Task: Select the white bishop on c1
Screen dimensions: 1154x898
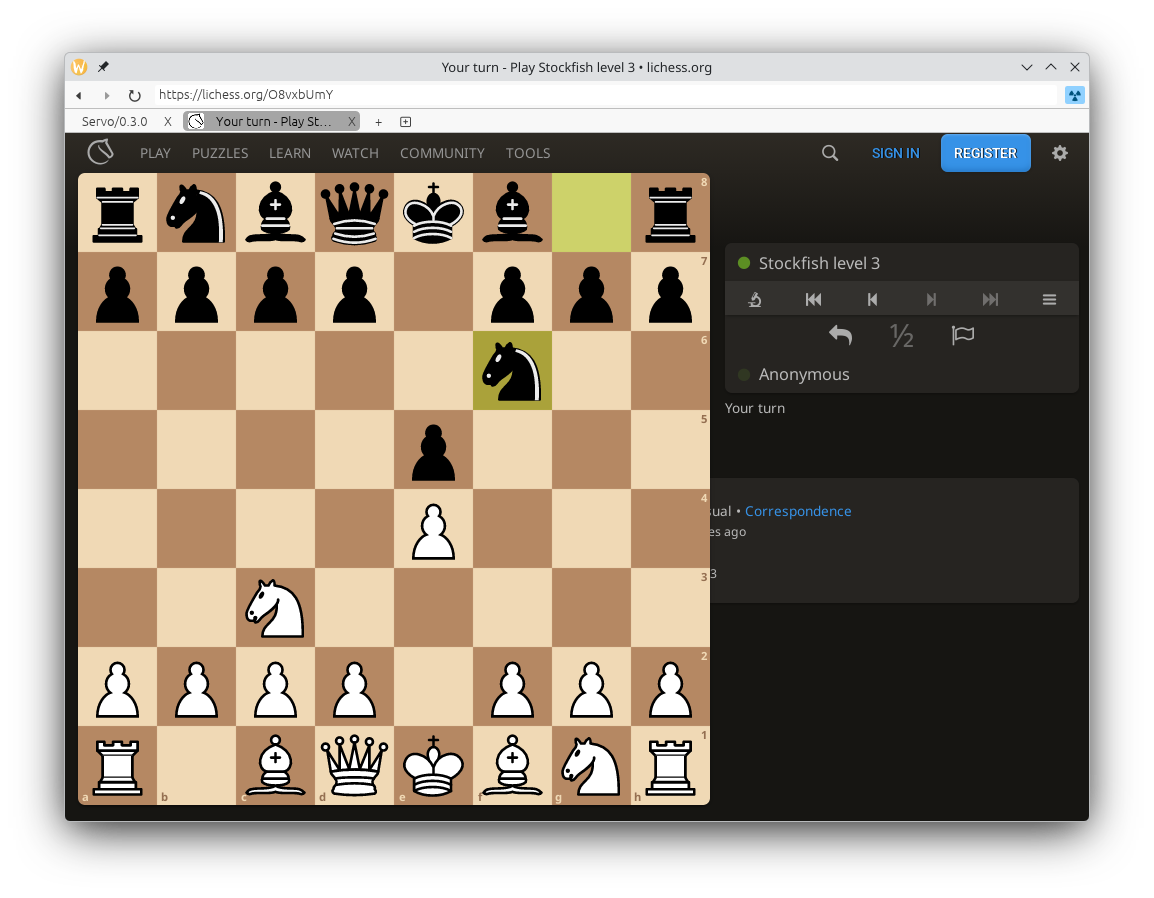Action: pos(275,766)
